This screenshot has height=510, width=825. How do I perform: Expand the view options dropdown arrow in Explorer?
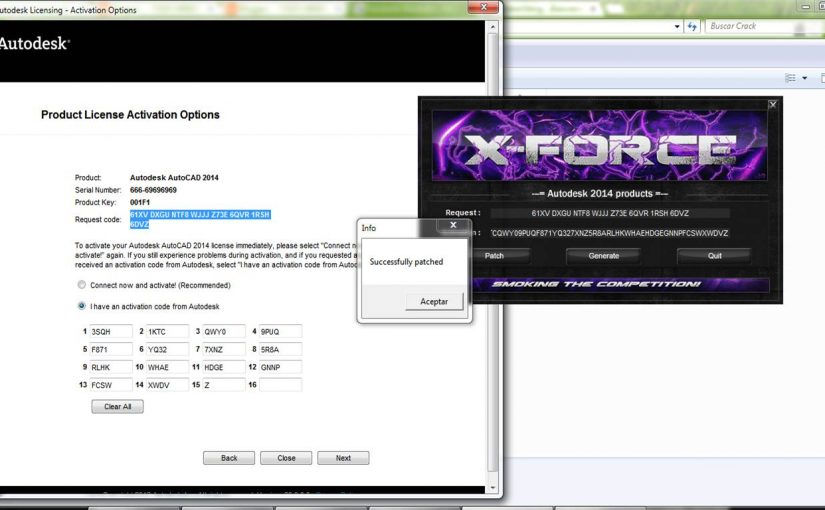(804, 78)
